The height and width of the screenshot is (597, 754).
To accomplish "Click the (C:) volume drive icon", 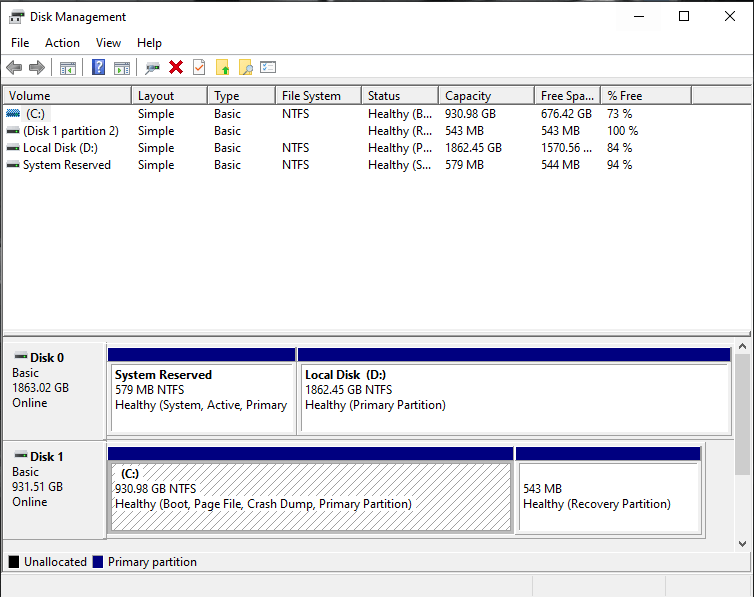I will (x=13, y=113).
